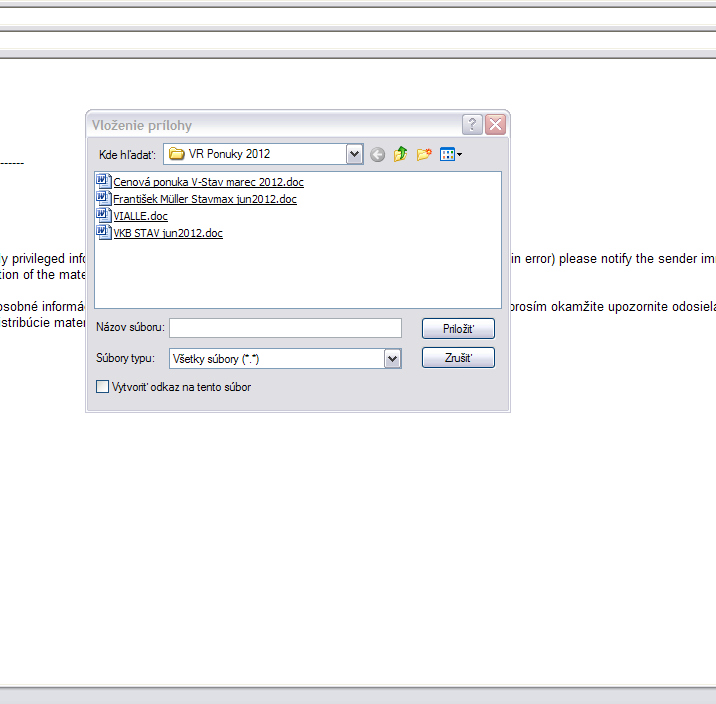Viewport: 716px width, 704px height.
Task: Click the Názov súboru input field
Action: tap(285, 328)
